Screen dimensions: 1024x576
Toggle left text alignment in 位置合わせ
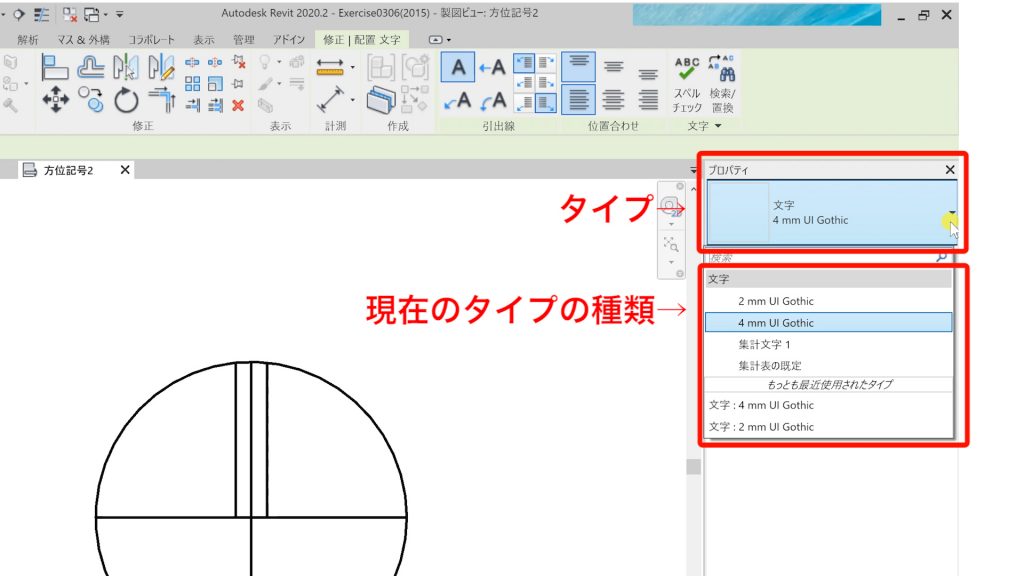(578, 100)
